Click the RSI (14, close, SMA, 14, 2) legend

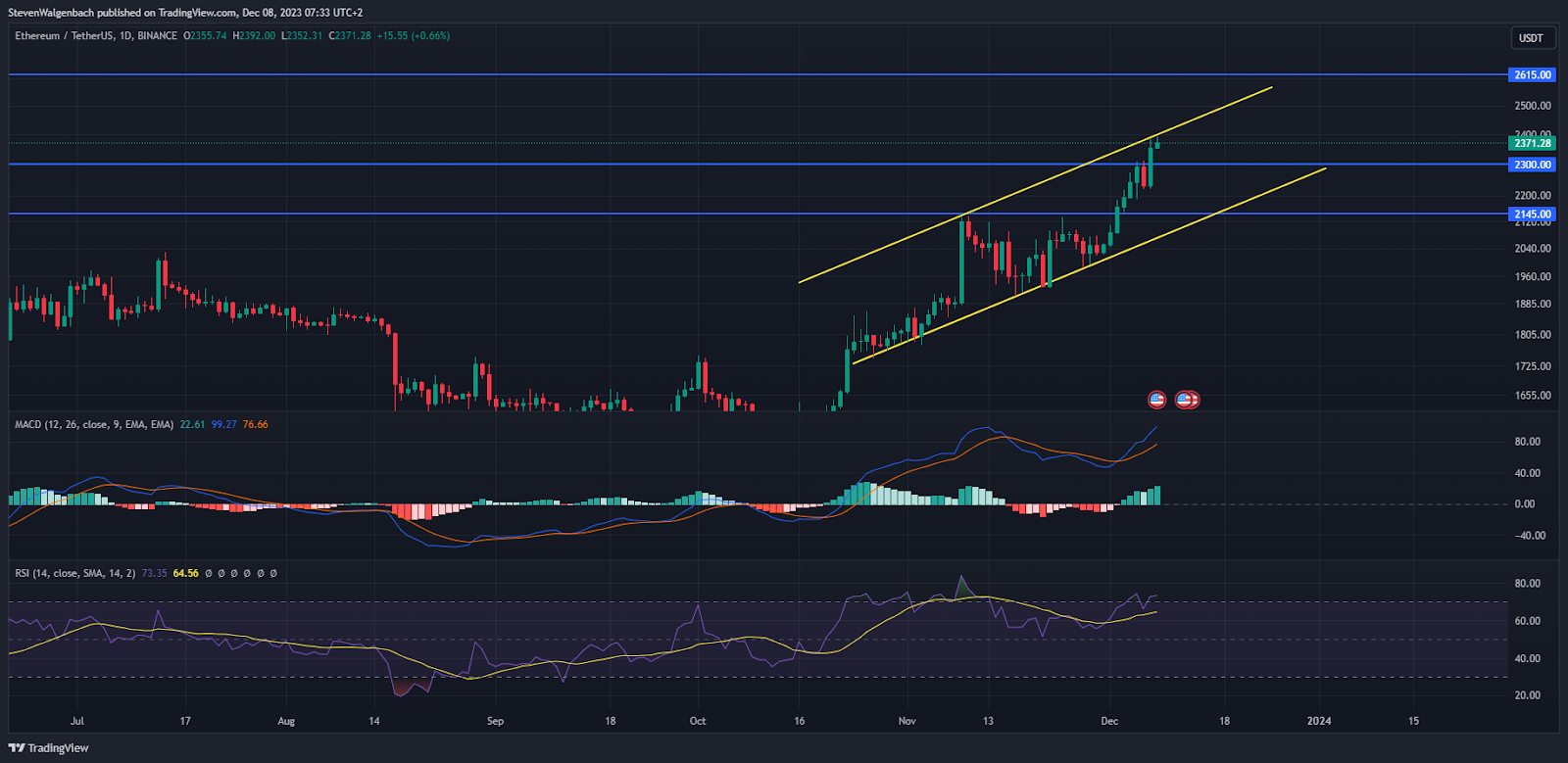click(x=75, y=574)
